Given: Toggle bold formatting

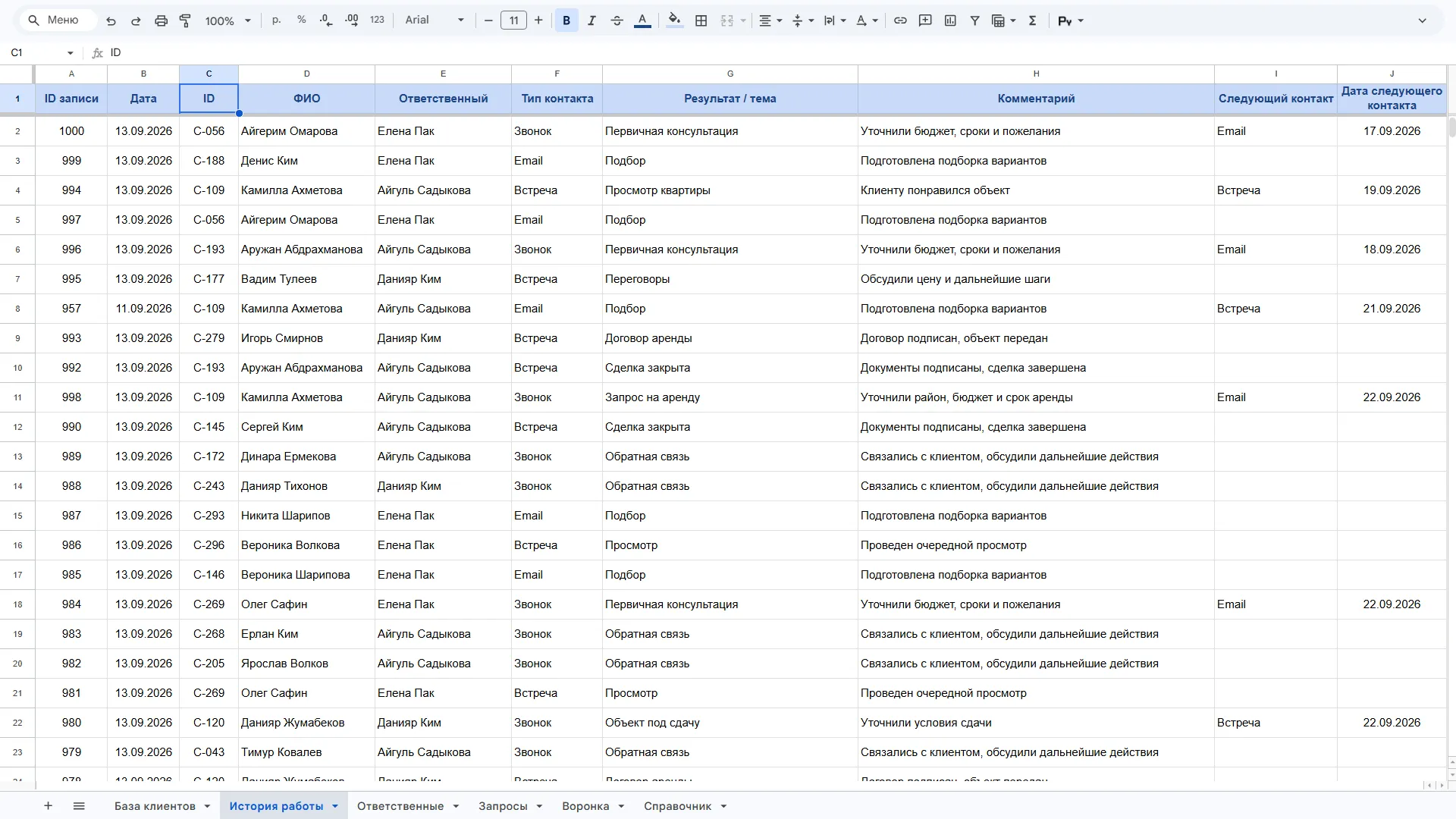Looking at the screenshot, I should [566, 20].
